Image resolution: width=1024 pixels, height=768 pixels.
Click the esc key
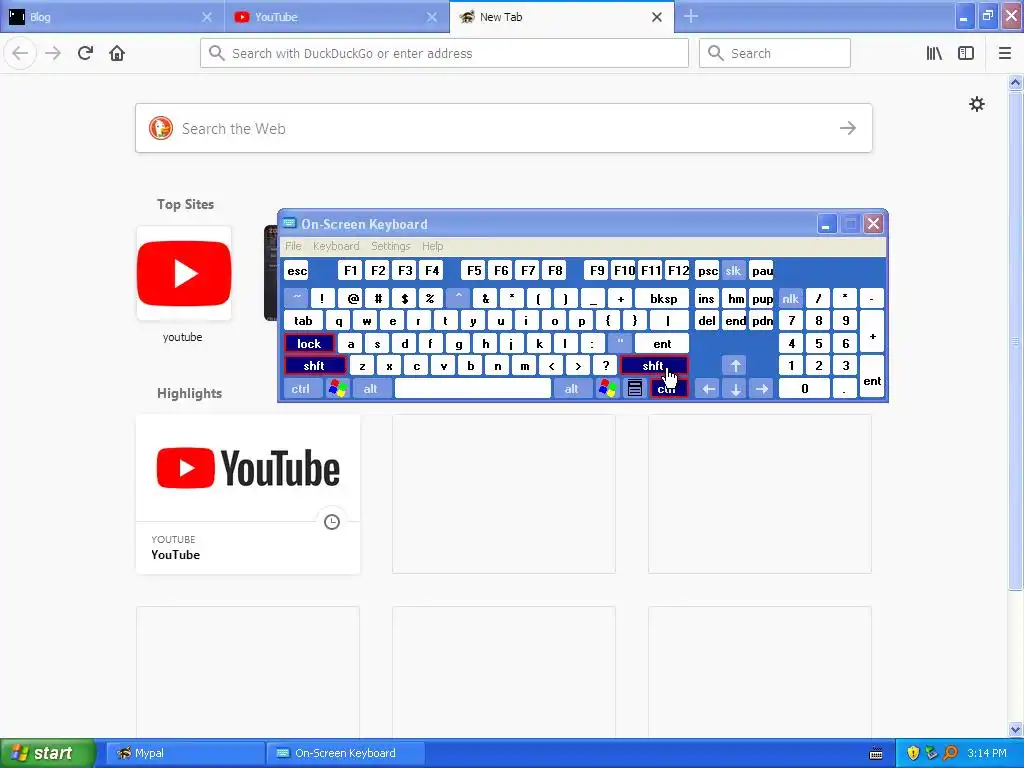click(x=296, y=270)
